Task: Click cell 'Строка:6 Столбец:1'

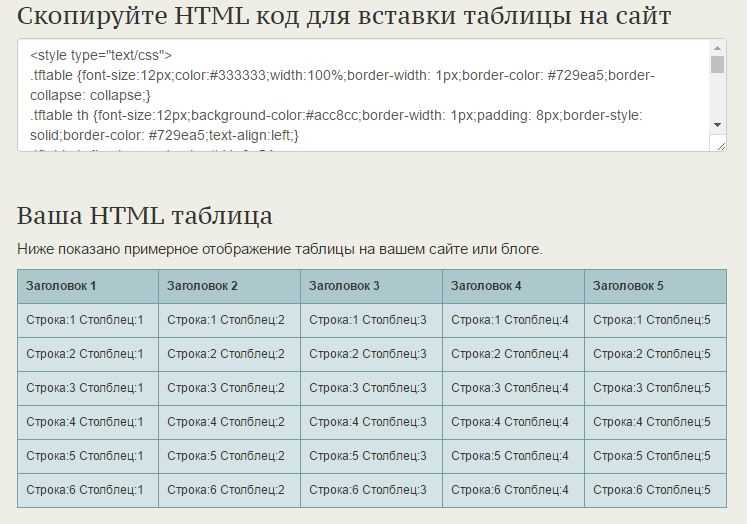Action: [x=88, y=490]
